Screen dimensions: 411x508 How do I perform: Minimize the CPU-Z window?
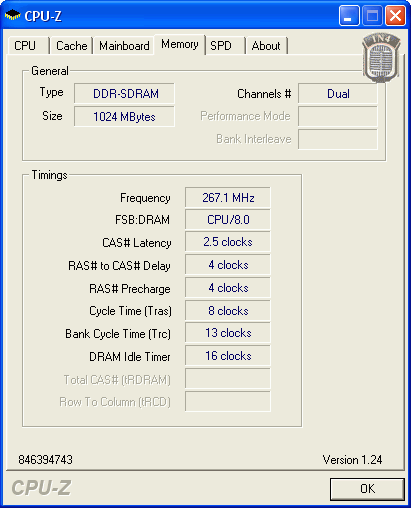(349, 16)
